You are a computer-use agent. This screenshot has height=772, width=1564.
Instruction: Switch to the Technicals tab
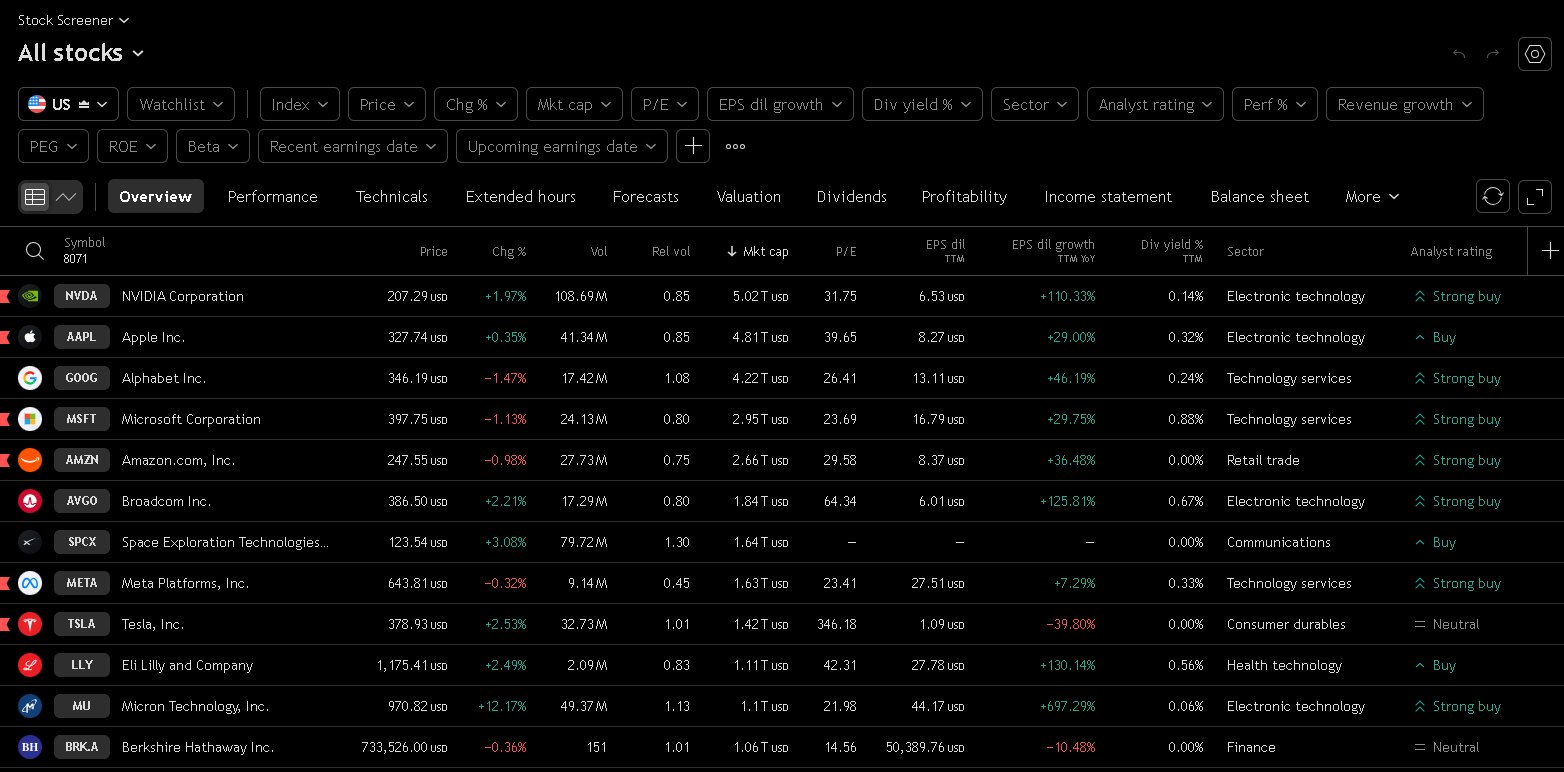click(x=392, y=196)
